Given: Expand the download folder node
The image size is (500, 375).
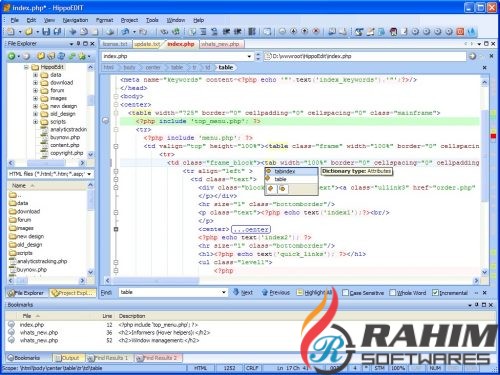Looking at the screenshot, I should click(35, 82).
